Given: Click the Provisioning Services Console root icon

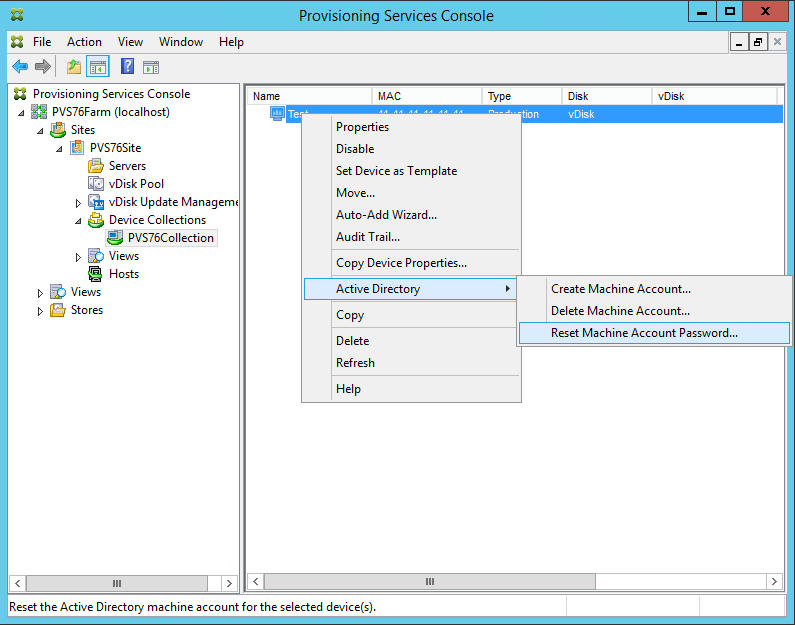Looking at the screenshot, I should 20,94.
